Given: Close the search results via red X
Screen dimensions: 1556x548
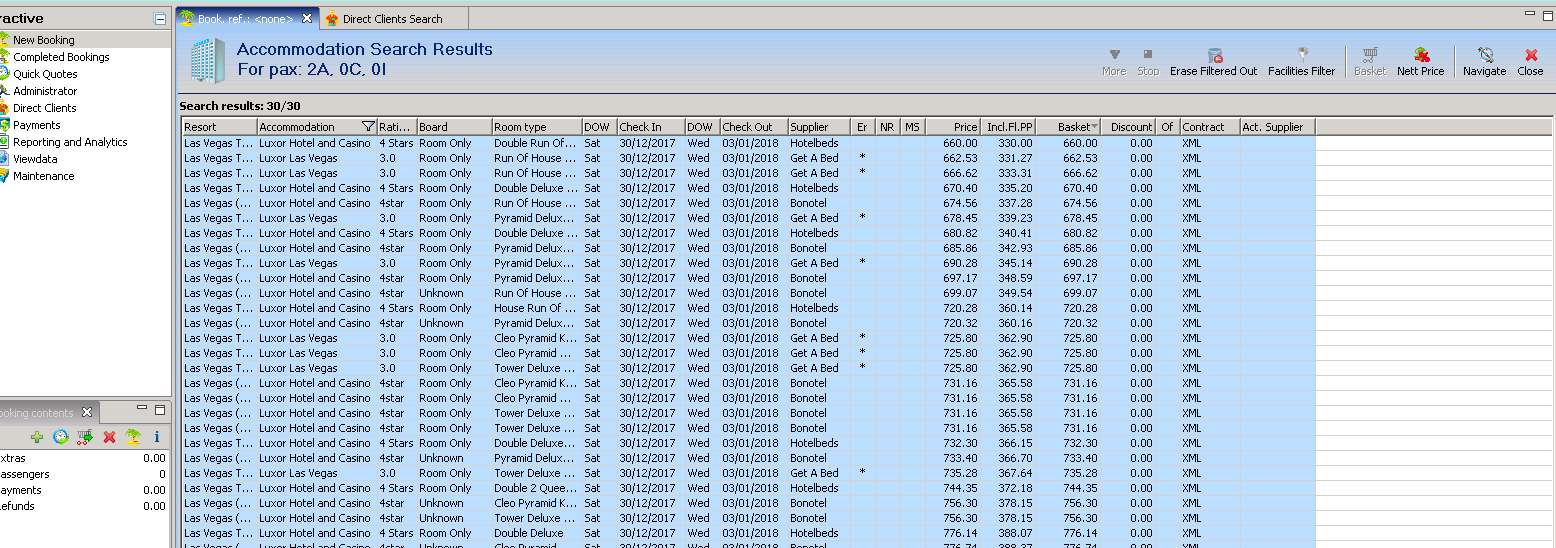Looking at the screenshot, I should tap(1530, 55).
